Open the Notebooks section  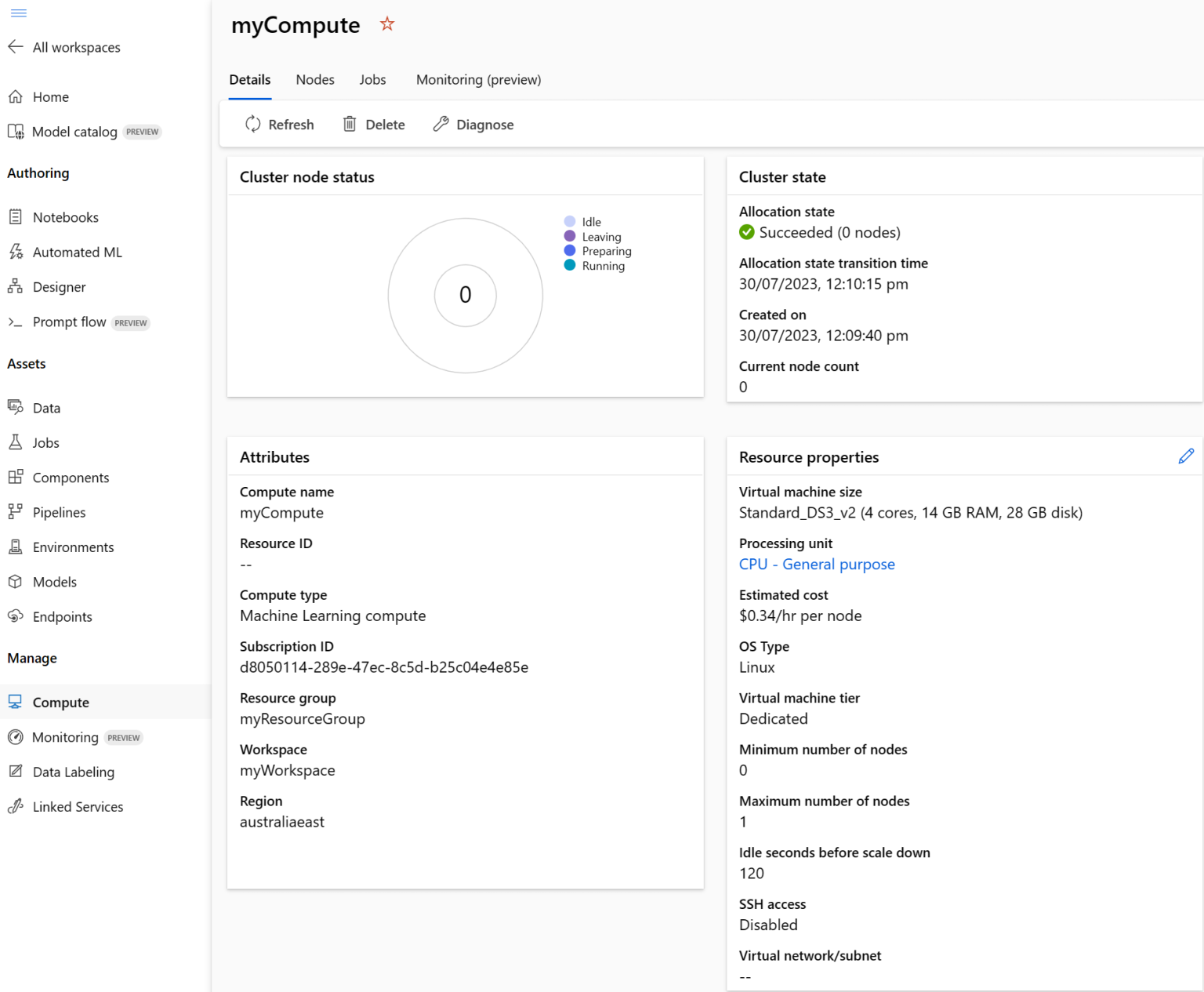pos(66,217)
